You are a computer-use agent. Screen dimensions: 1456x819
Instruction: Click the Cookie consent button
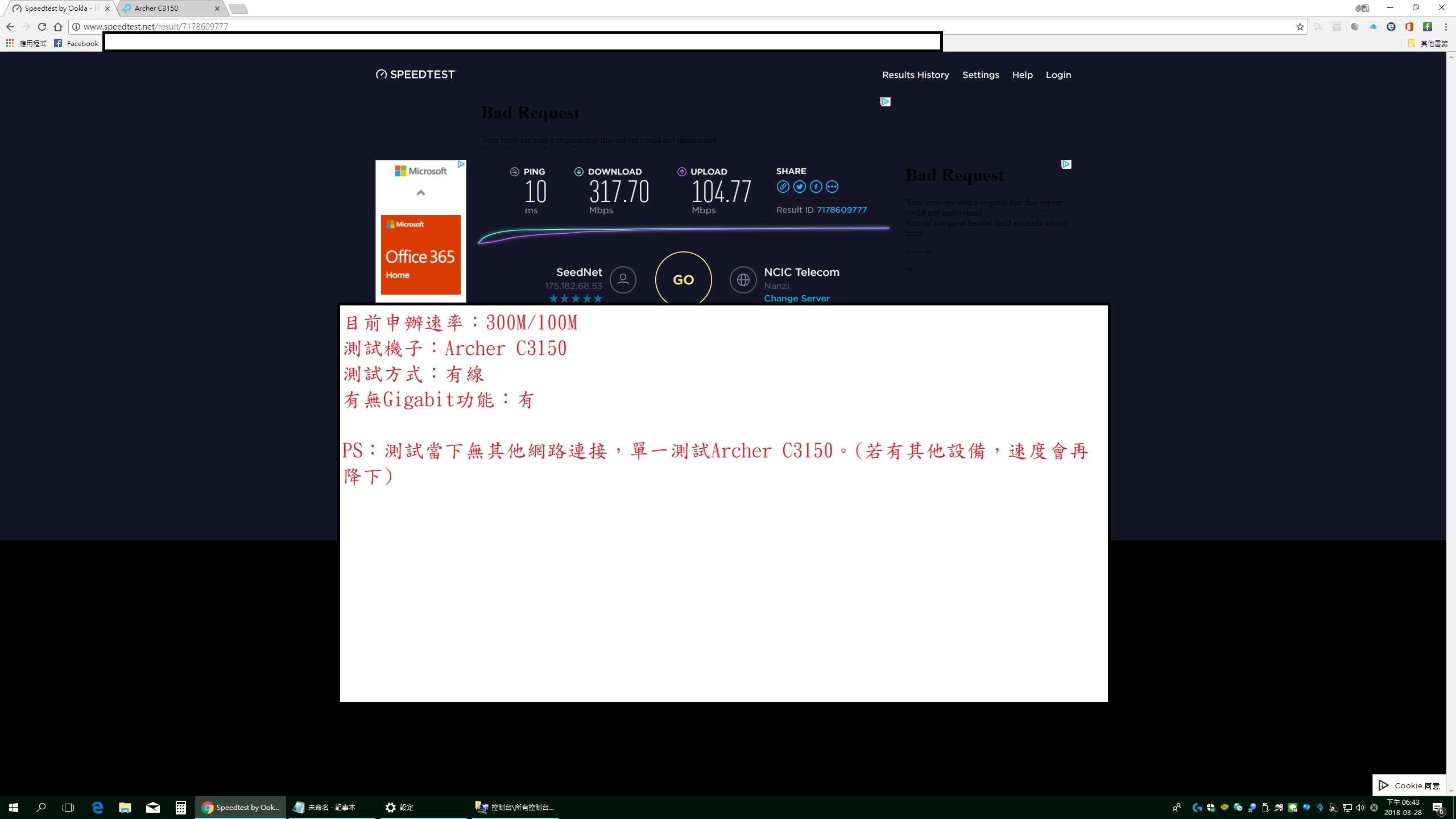[x=1409, y=785]
